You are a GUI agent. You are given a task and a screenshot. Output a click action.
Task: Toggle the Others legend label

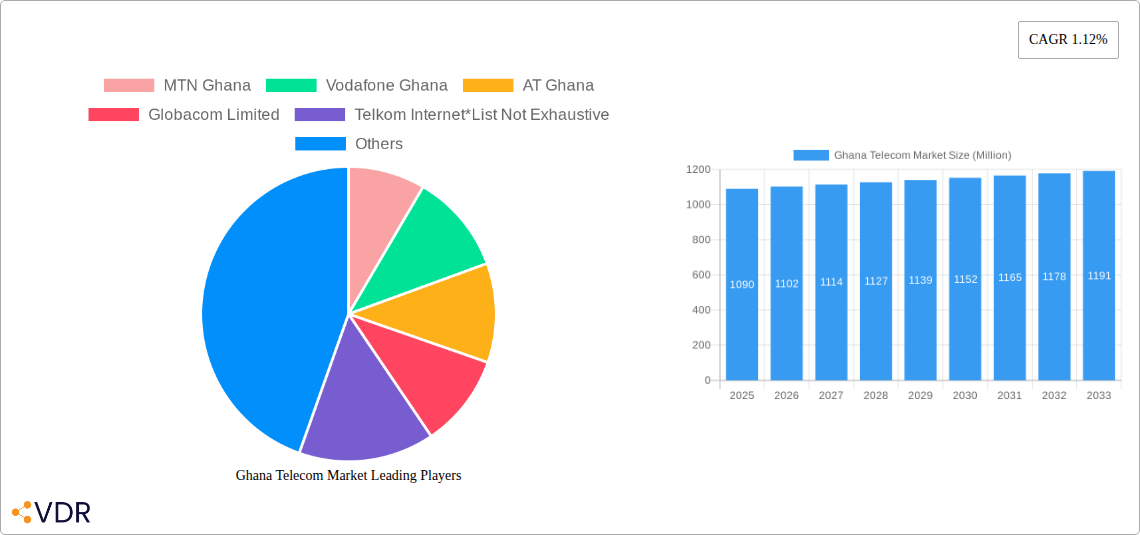pos(379,144)
